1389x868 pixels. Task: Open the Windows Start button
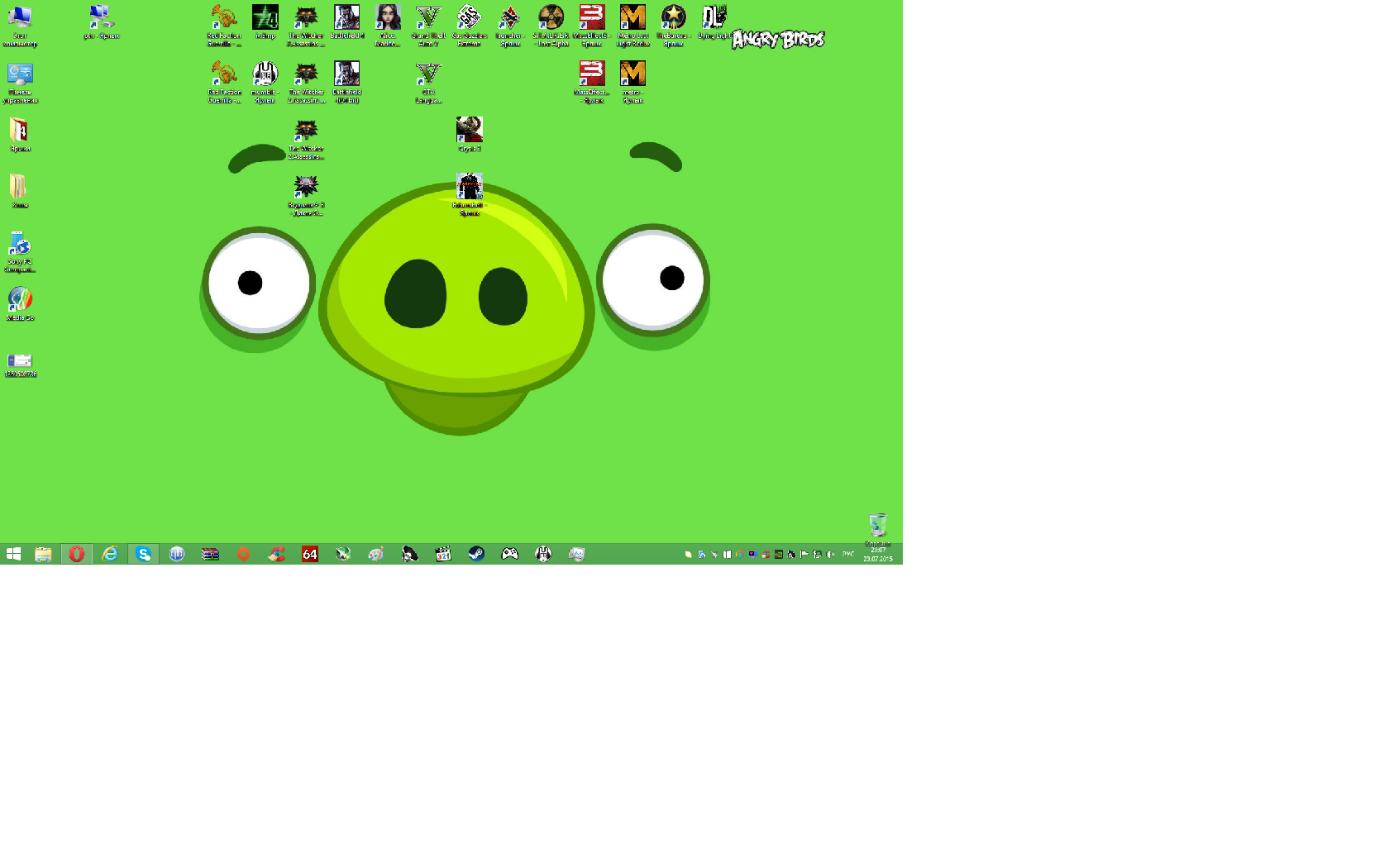coord(13,554)
